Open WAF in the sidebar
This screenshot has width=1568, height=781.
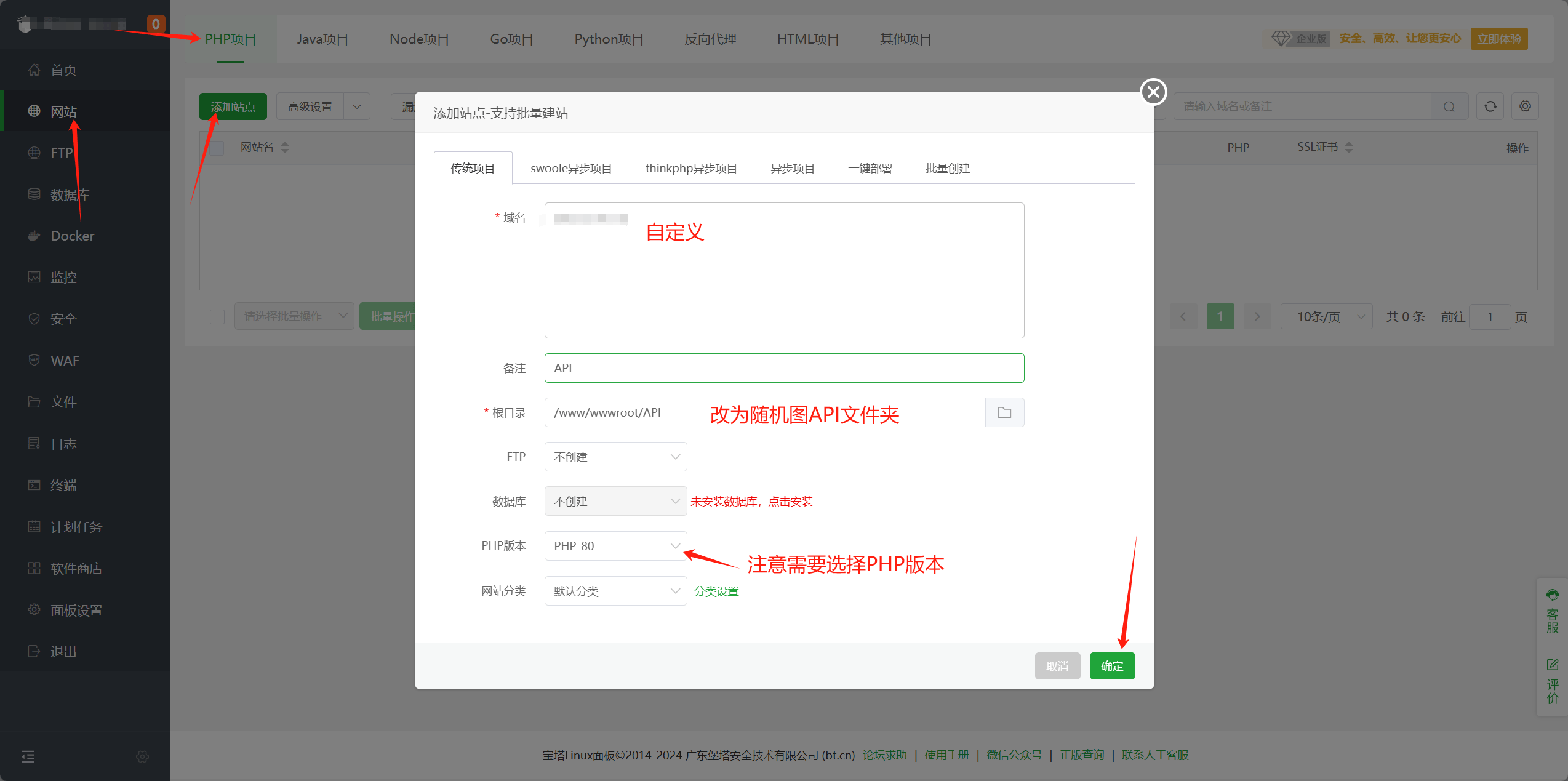coord(65,361)
